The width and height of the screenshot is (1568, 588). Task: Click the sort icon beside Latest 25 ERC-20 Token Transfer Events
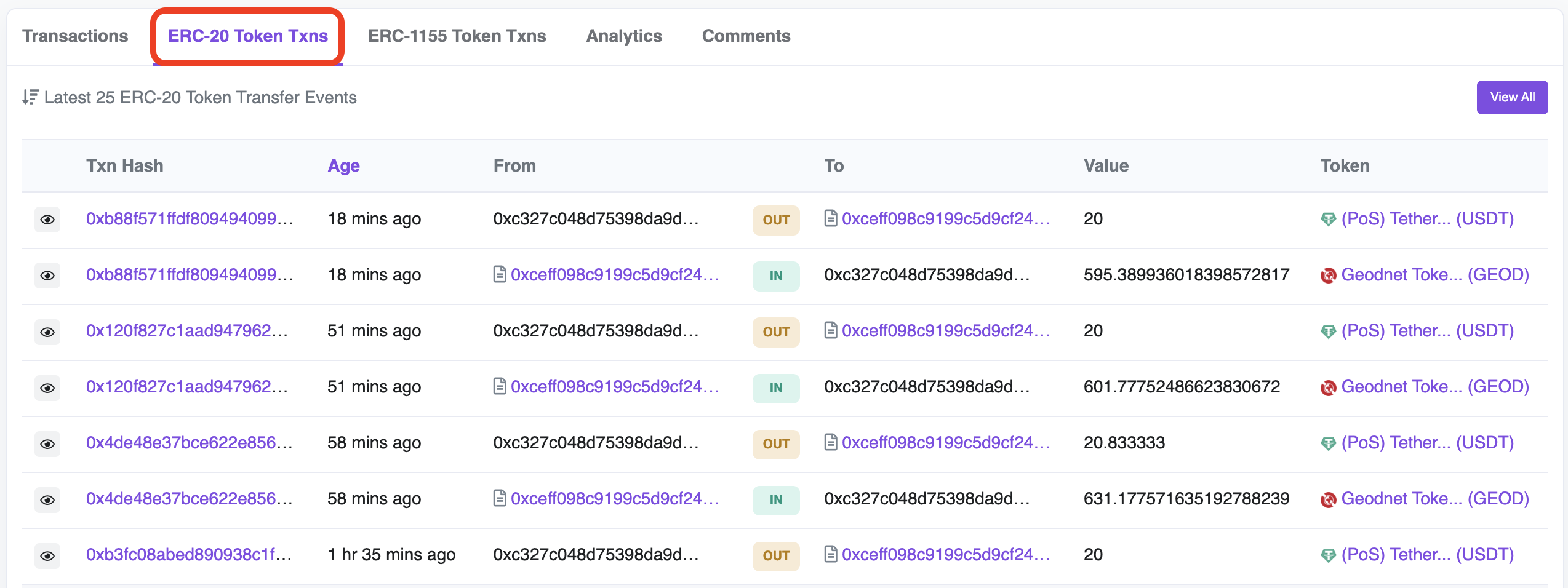click(x=30, y=97)
